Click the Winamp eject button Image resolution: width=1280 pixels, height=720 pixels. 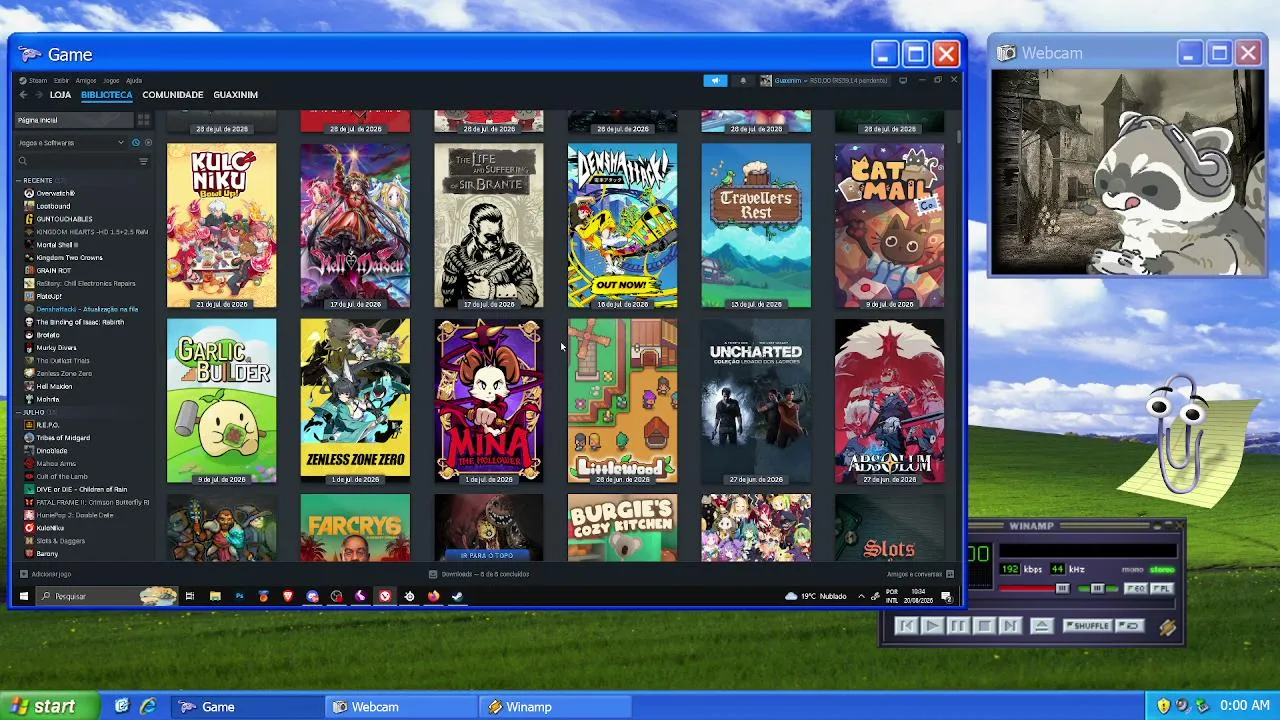[1041, 626]
